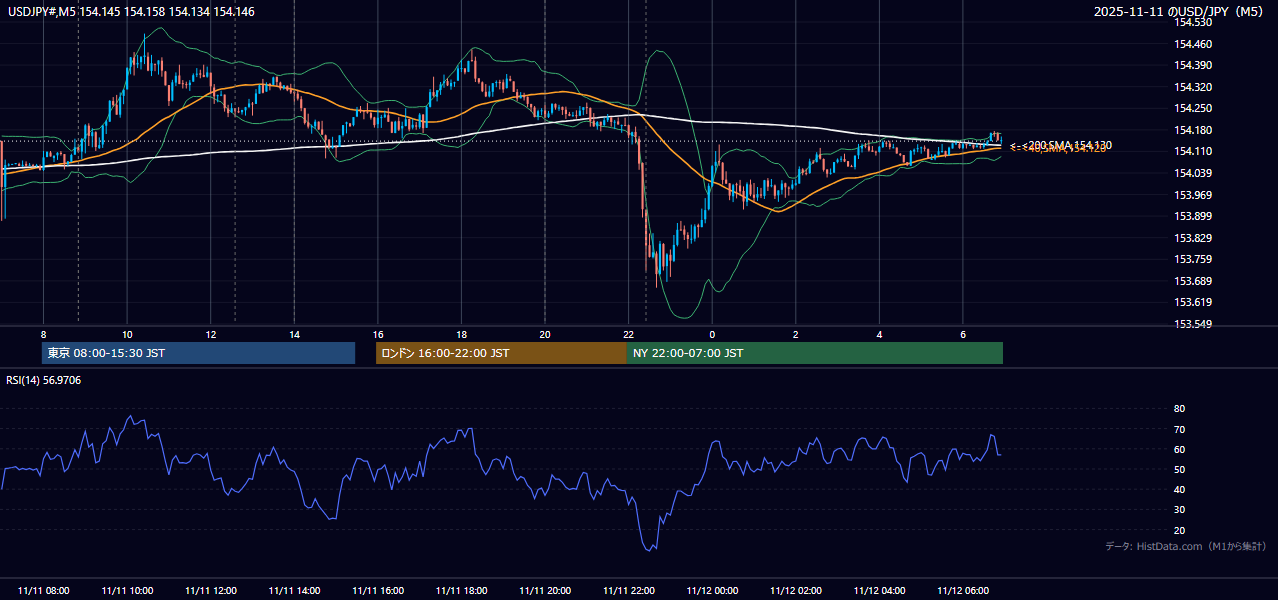Click price axis label 154.039
Viewport: 1278px width, 600px height.
[x=1193, y=173]
